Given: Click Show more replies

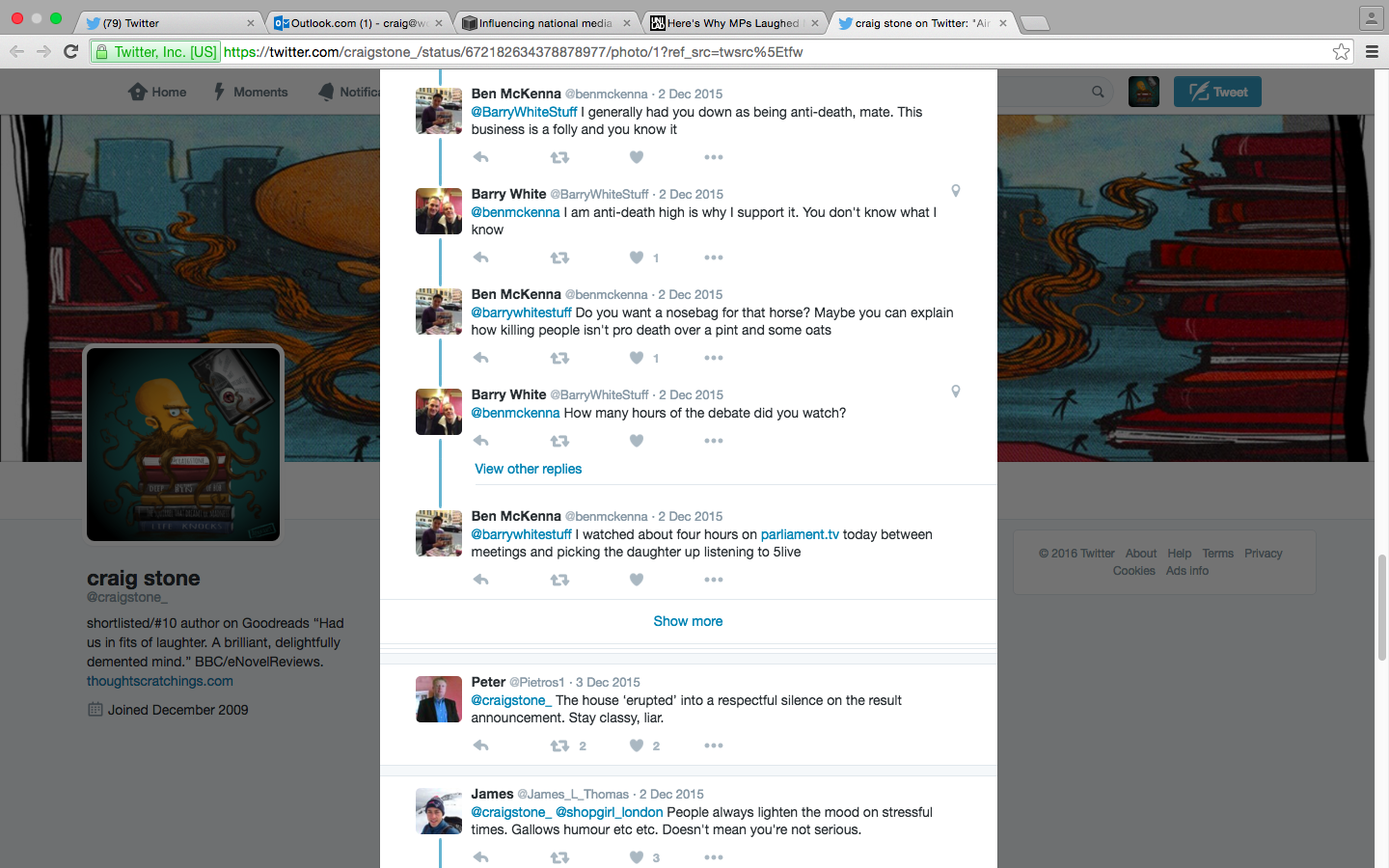Looking at the screenshot, I should click(x=688, y=621).
